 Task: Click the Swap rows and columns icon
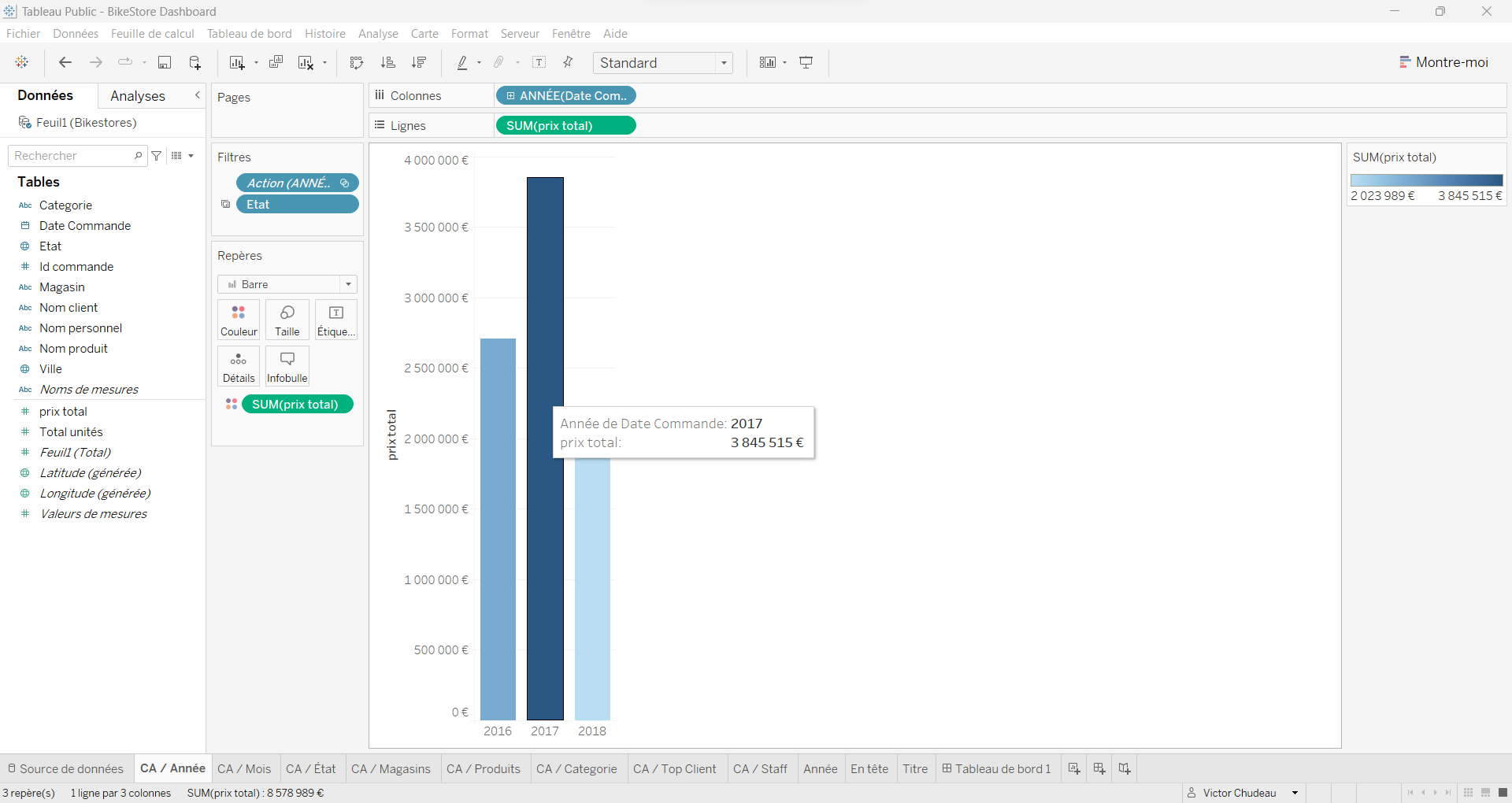[x=357, y=62]
